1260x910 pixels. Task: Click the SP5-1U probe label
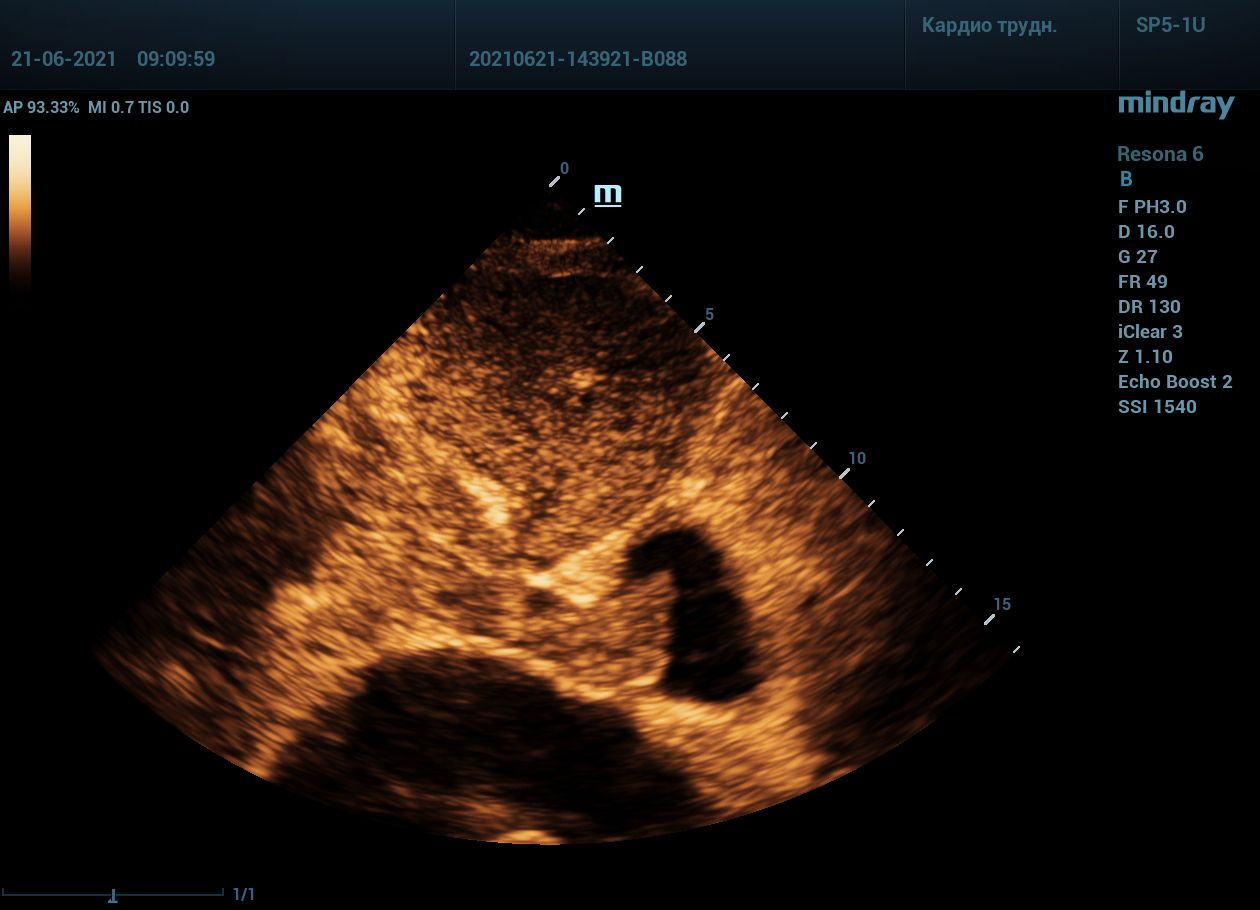pyautogui.click(x=1170, y=26)
